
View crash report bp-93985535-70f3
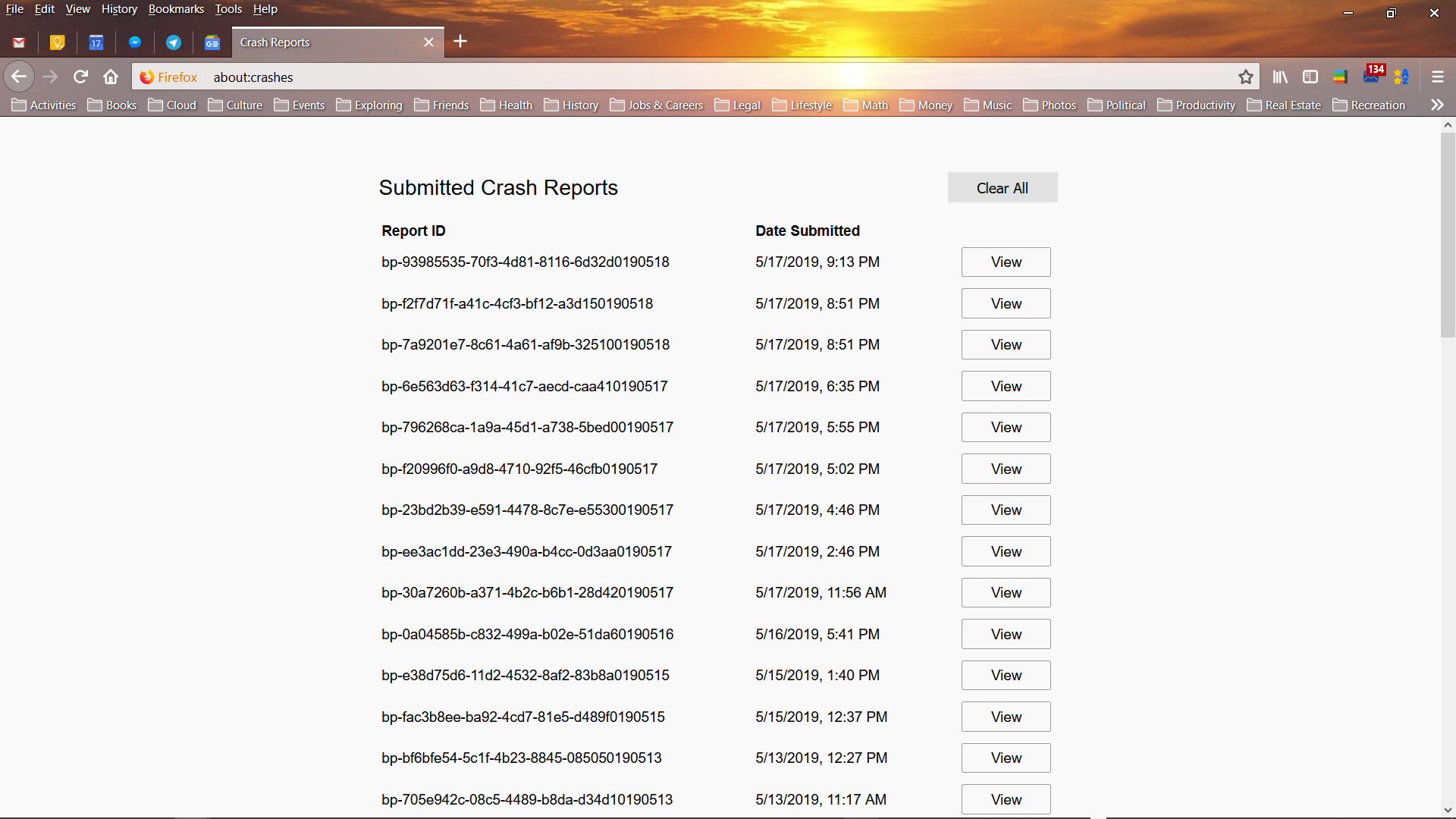(x=1006, y=262)
